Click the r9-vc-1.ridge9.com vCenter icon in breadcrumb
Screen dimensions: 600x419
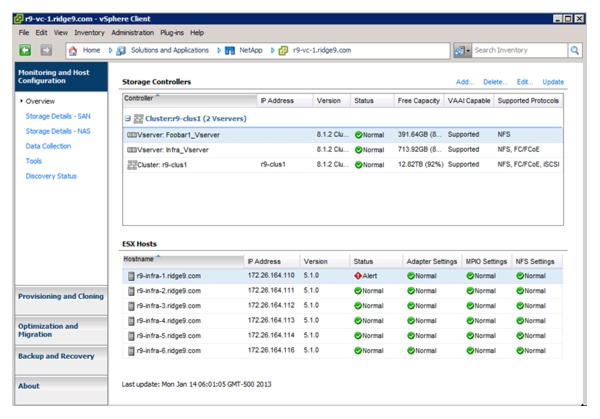[283, 51]
